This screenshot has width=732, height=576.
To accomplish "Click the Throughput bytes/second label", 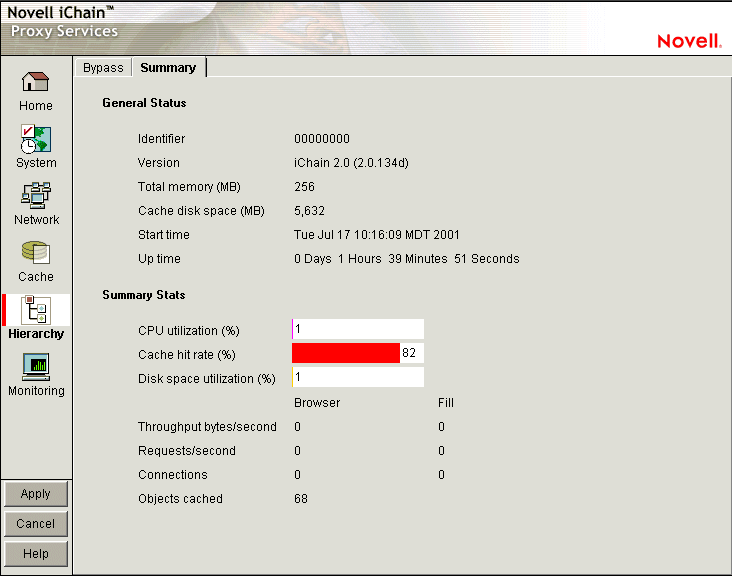I will [207, 427].
